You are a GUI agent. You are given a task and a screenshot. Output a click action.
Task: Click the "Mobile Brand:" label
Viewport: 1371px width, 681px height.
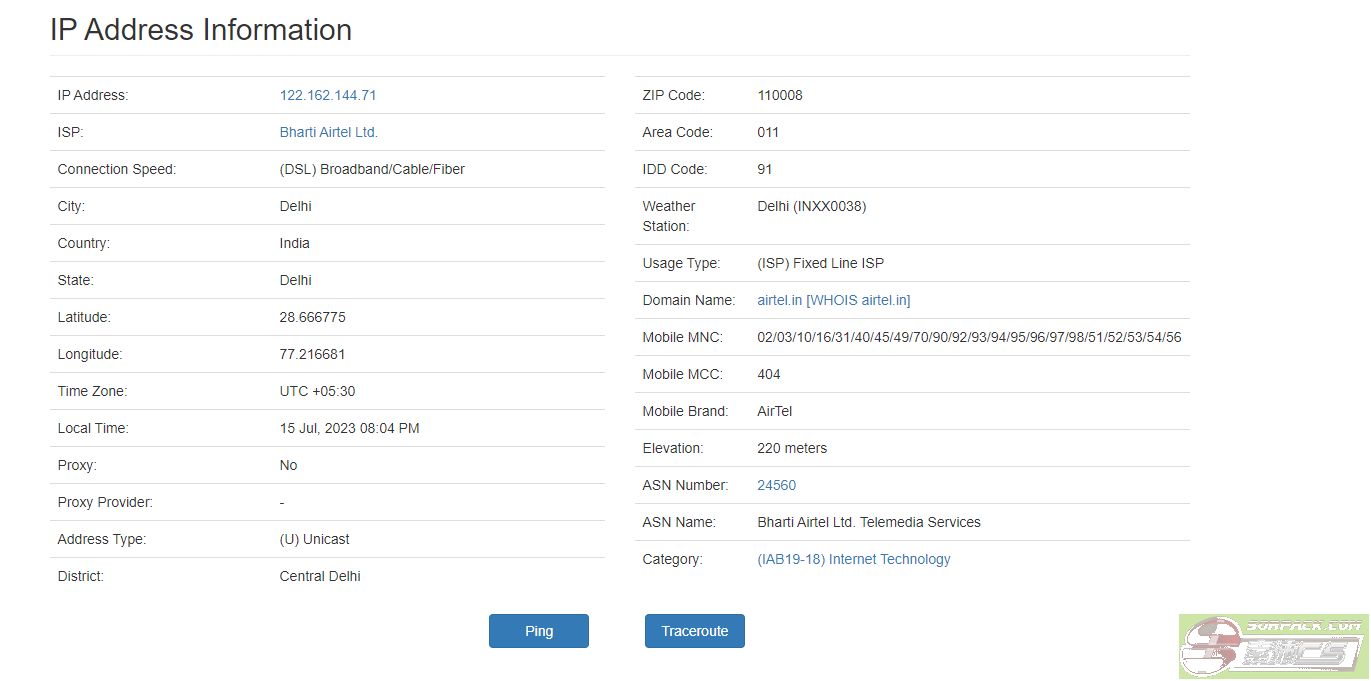(x=687, y=411)
